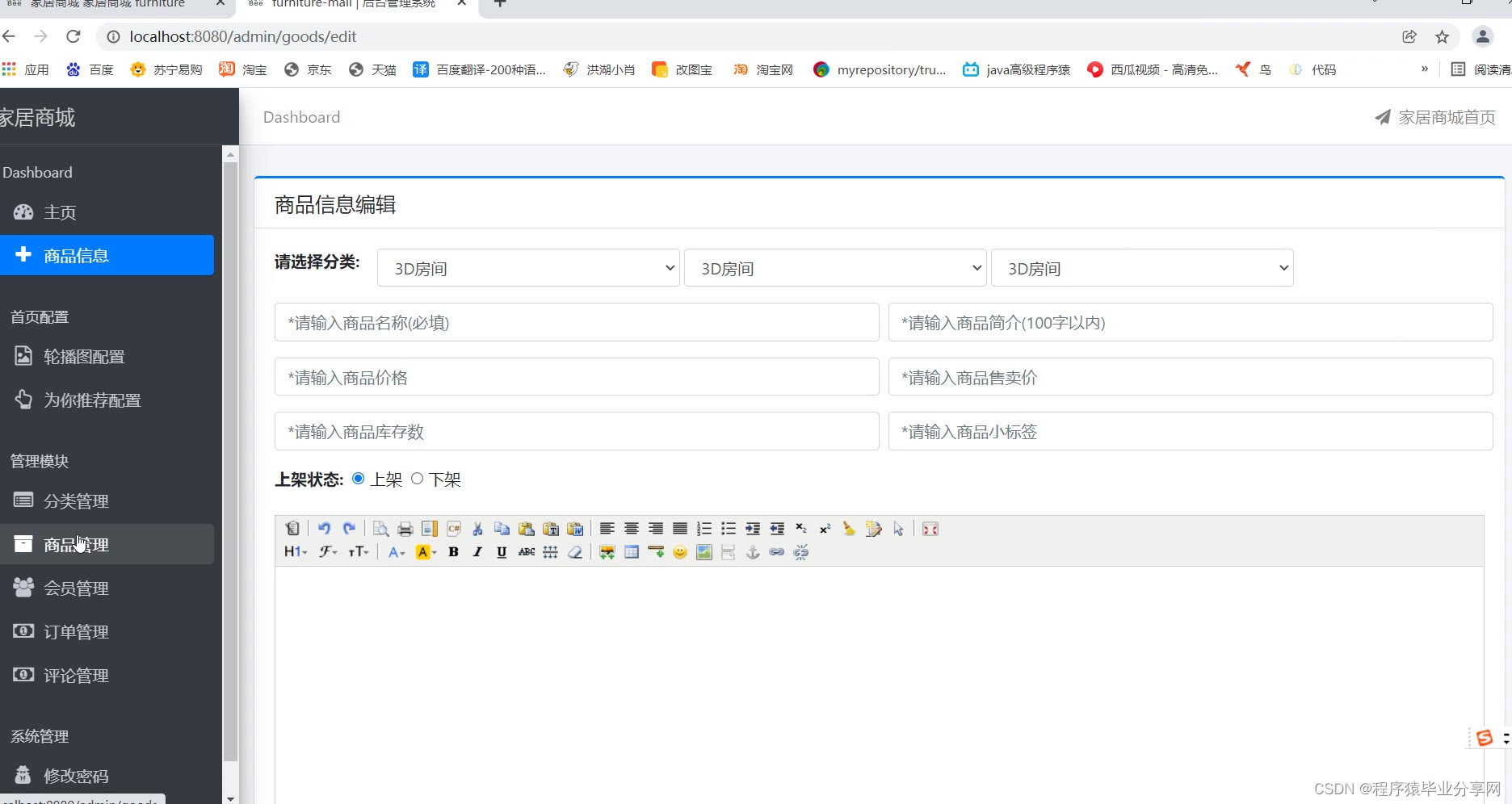Undo the last editor action
The height and width of the screenshot is (804, 1512).
pyautogui.click(x=324, y=529)
